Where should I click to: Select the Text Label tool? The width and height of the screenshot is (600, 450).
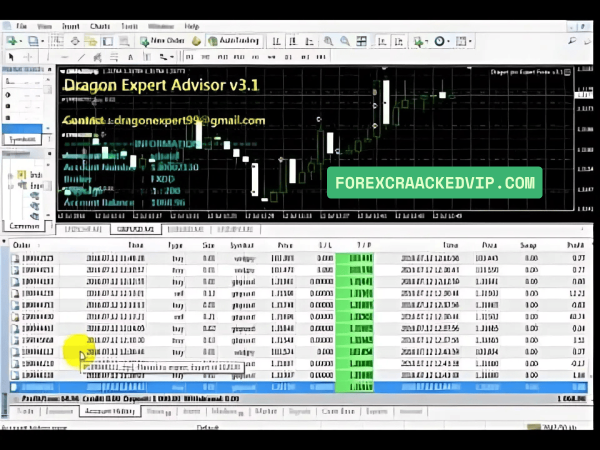[147, 57]
